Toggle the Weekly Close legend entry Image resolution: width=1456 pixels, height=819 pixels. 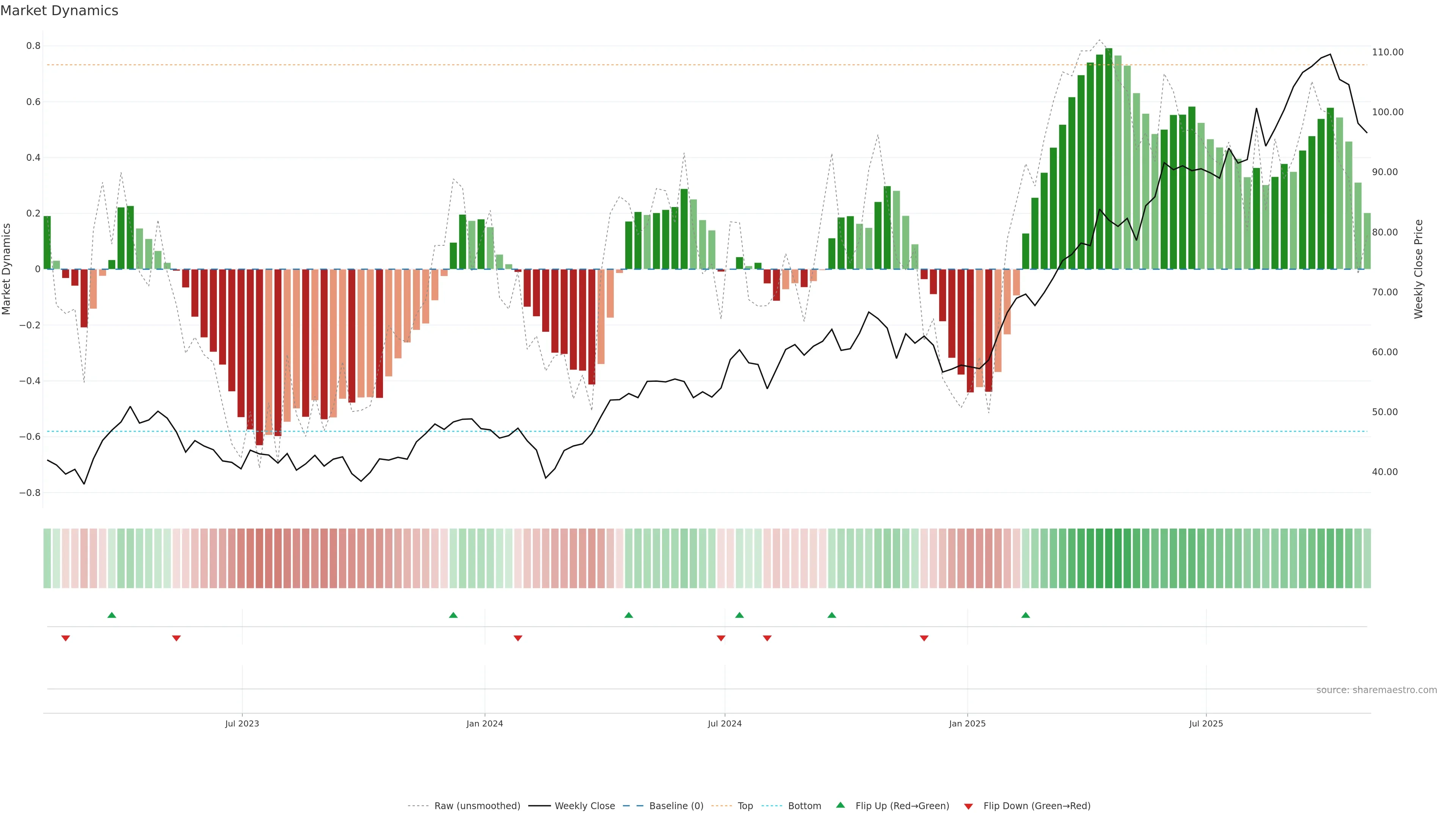(x=584, y=805)
